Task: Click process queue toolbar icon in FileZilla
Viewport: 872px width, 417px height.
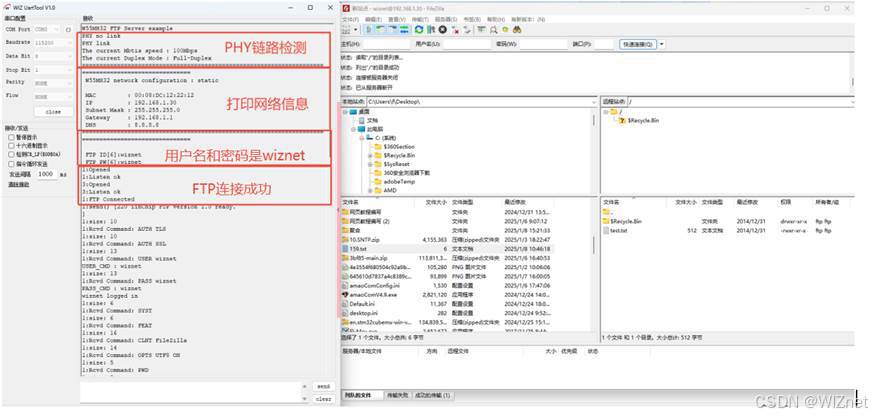Action: pos(431,29)
